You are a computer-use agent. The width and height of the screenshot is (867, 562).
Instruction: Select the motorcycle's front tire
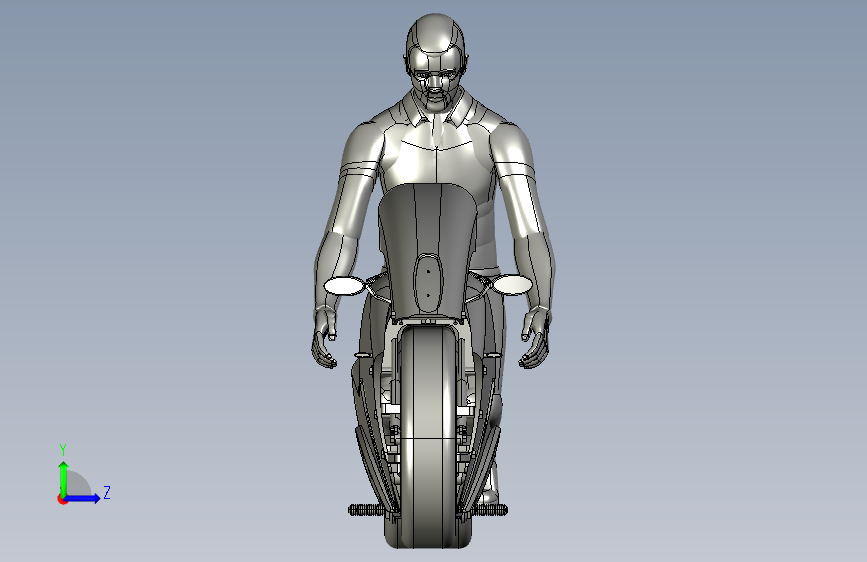click(428, 437)
